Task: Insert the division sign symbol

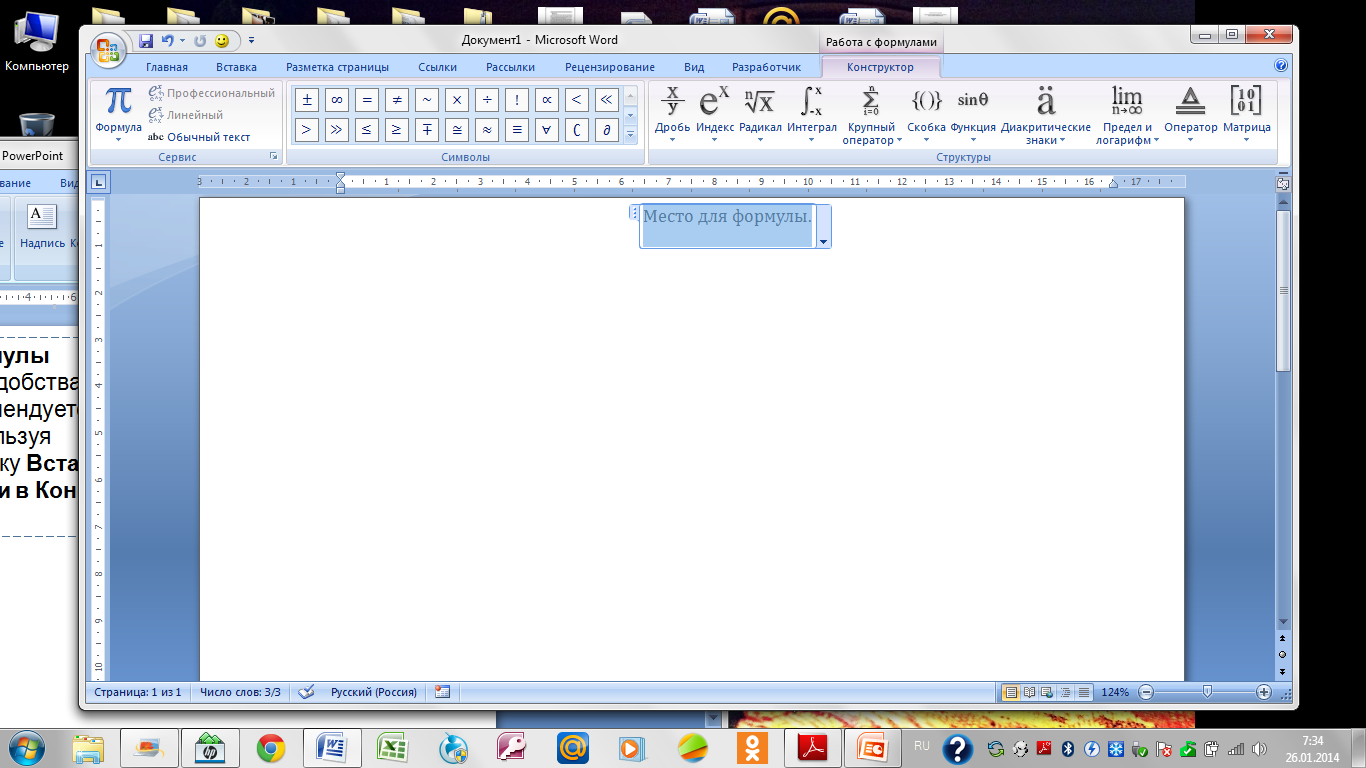Action: [487, 99]
